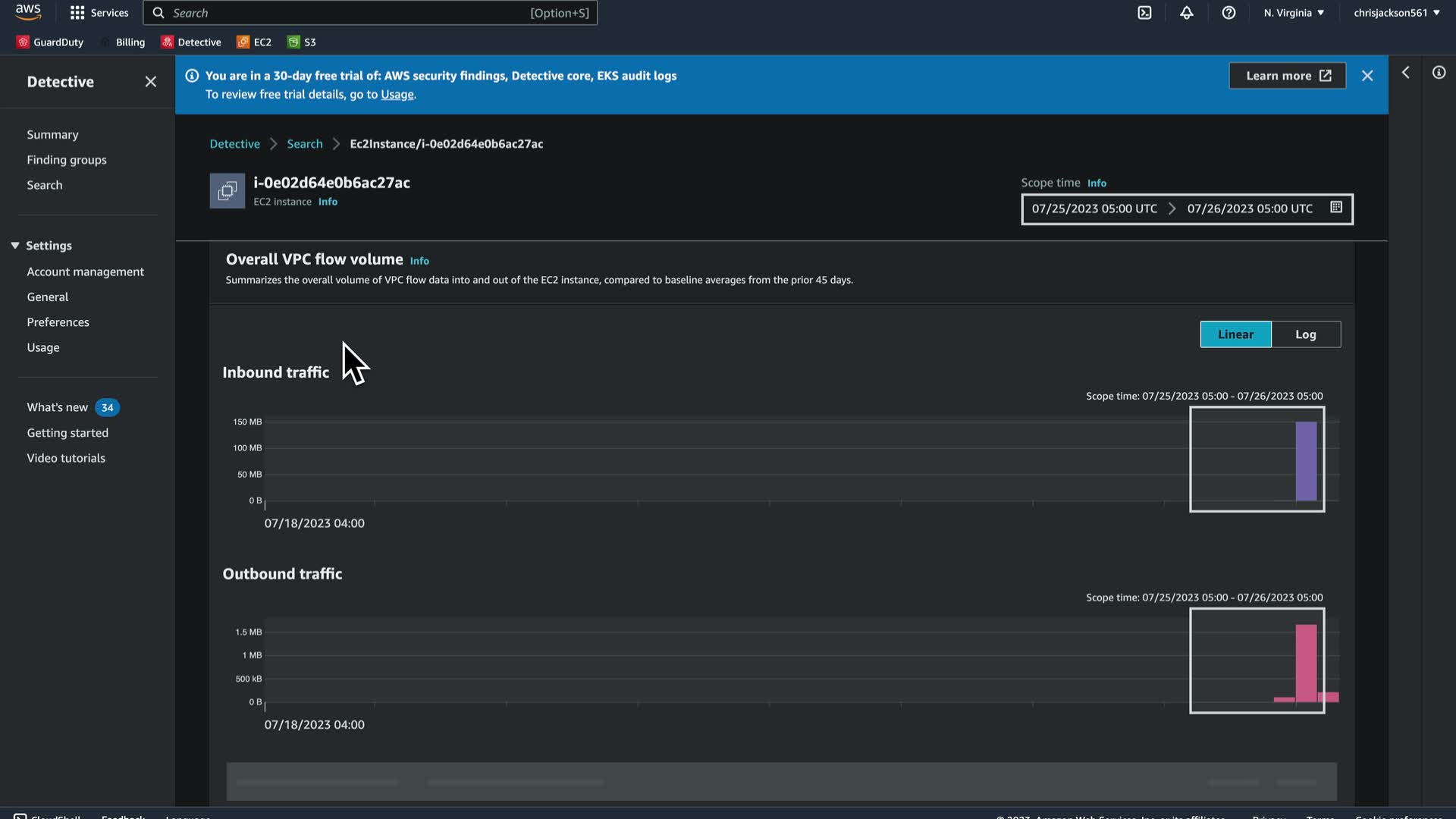Expand the chrisjackson561 account menu
The image size is (1456, 819).
click(1396, 13)
